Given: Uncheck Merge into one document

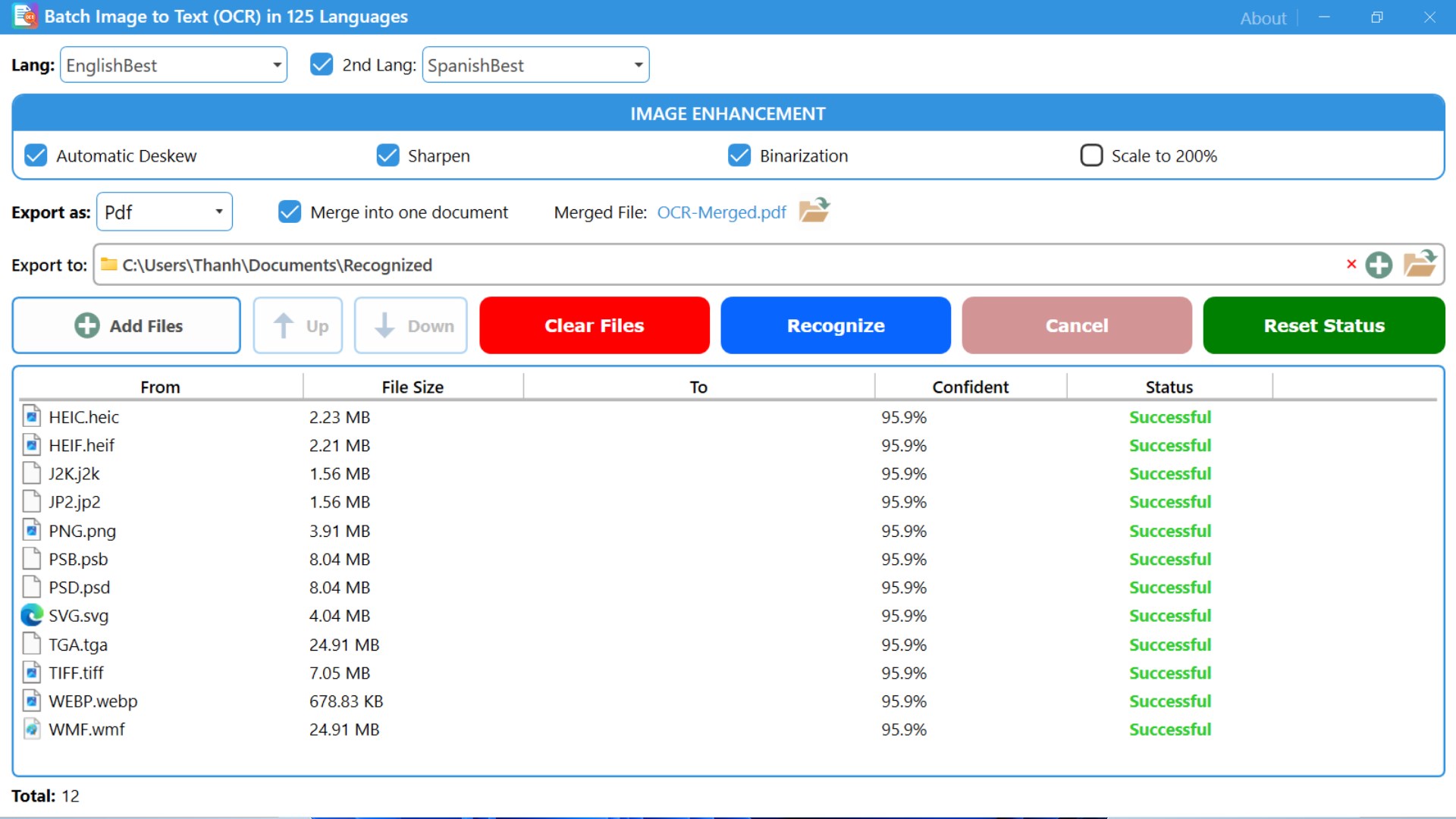Looking at the screenshot, I should 290,212.
